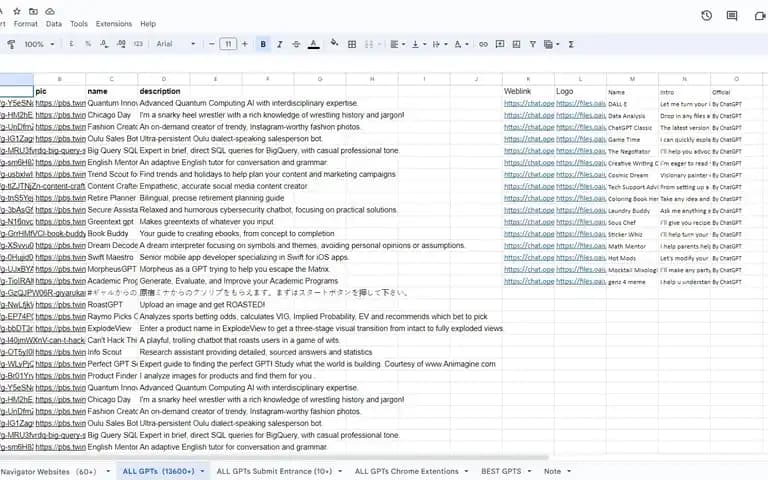This screenshot has width=768, height=480.
Task: Open the pbs.twin link in the RoastGPT row
Action: pyautogui.click(x=60, y=305)
